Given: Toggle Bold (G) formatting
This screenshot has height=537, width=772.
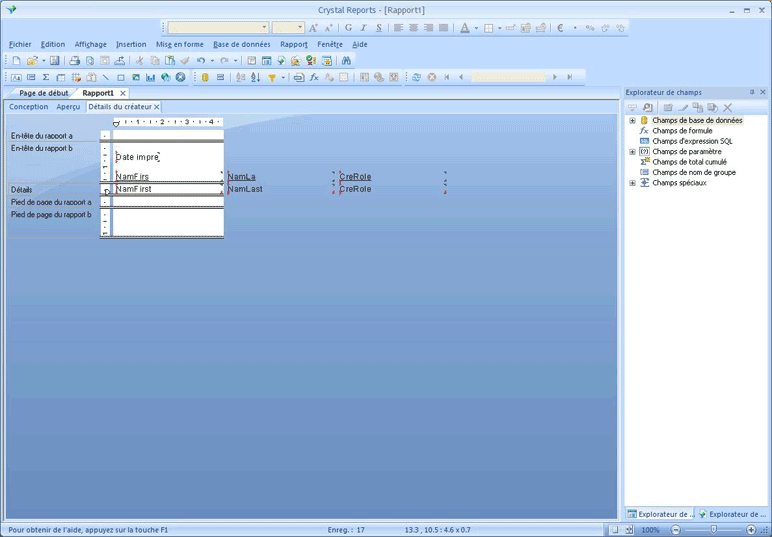Looking at the screenshot, I should (x=348, y=28).
